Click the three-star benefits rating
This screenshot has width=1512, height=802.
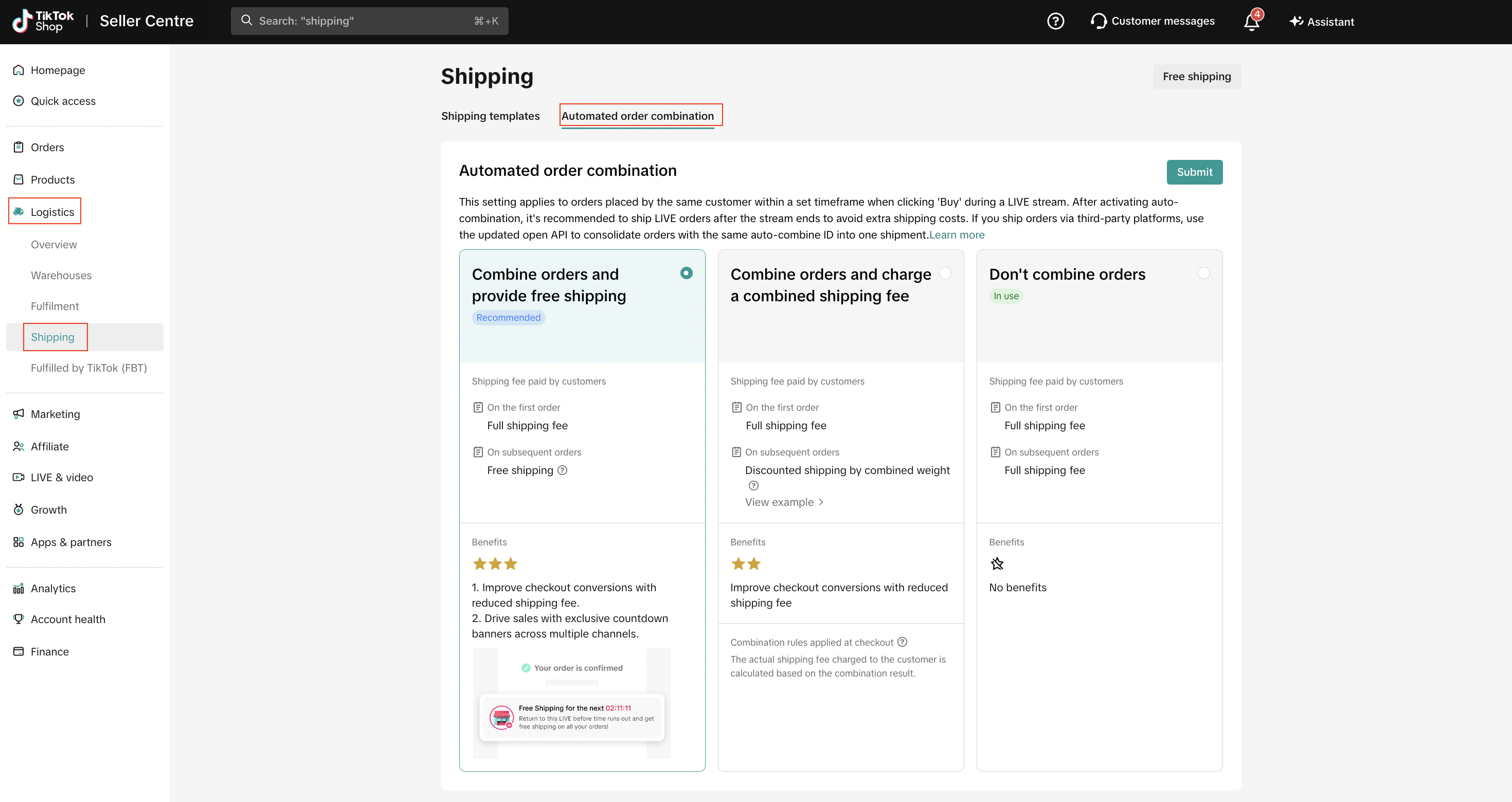pos(495,564)
